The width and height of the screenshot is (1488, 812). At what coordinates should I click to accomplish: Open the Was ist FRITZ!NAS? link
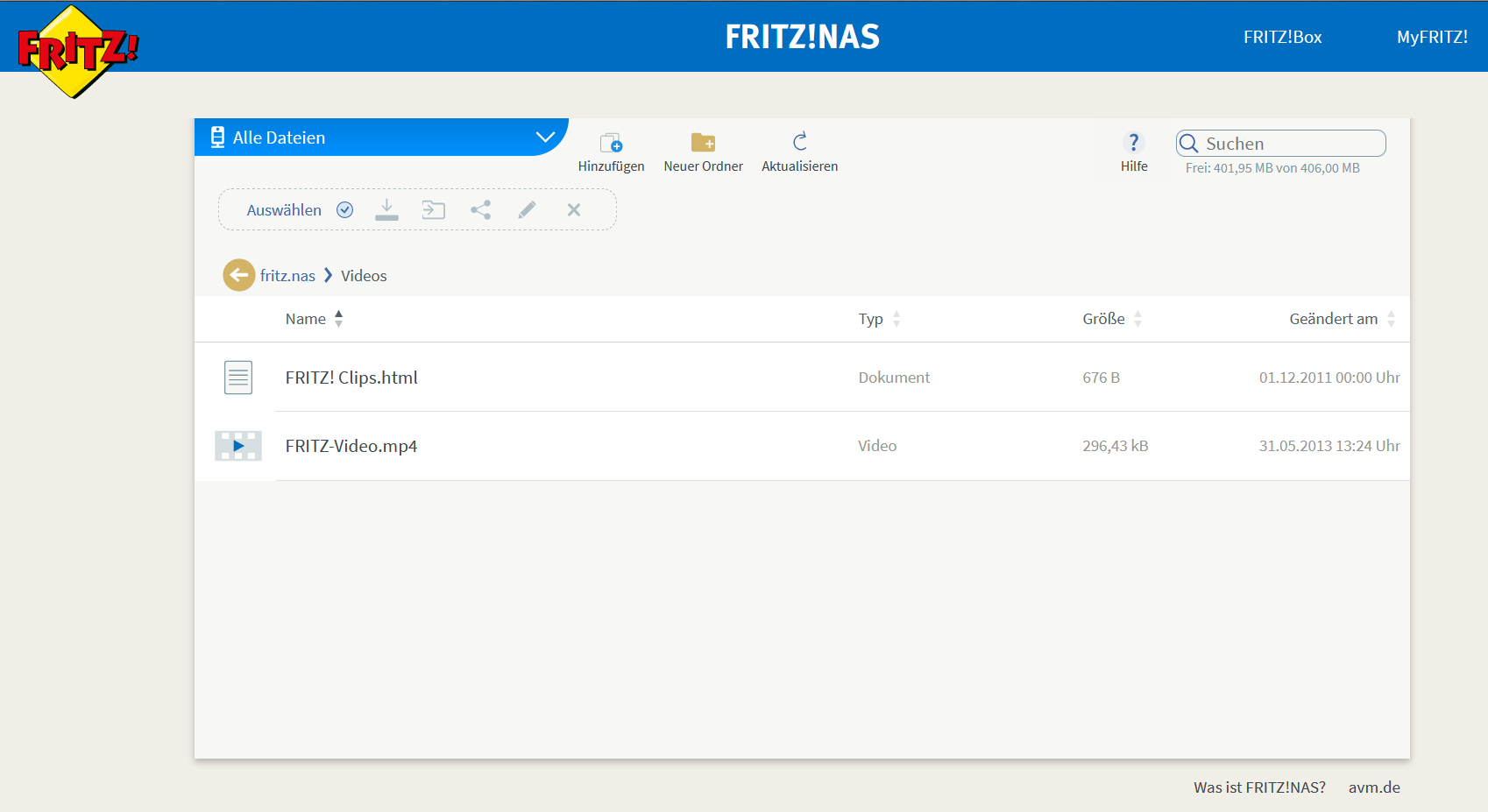[1259, 787]
